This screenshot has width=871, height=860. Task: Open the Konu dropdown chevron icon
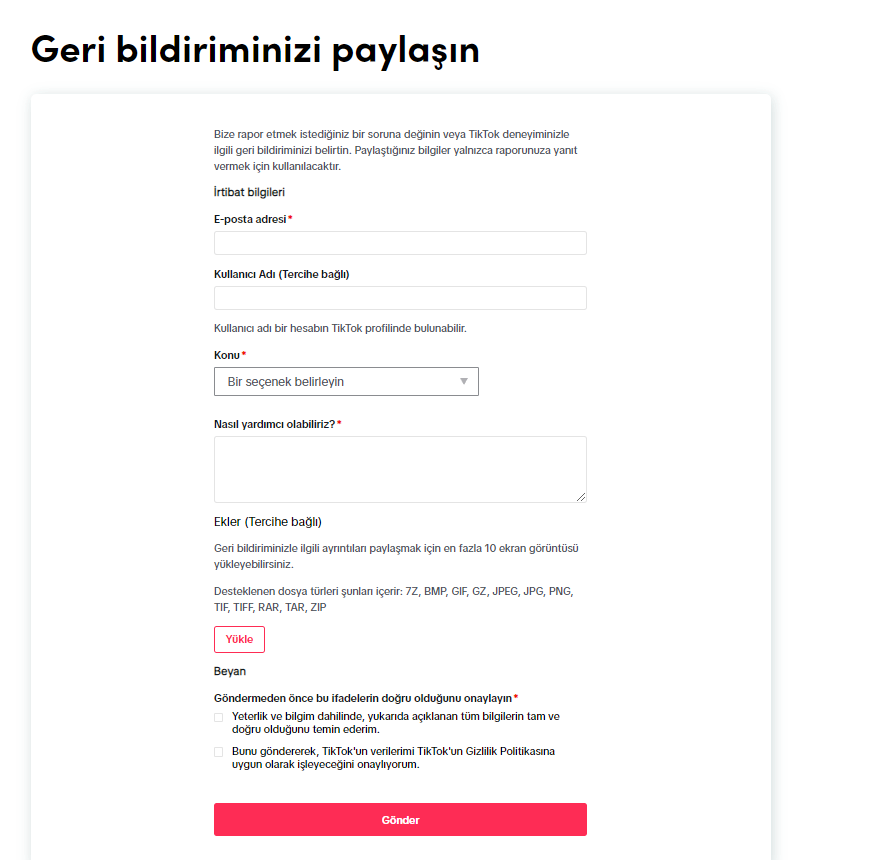pyautogui.click(x=463, y=381)
